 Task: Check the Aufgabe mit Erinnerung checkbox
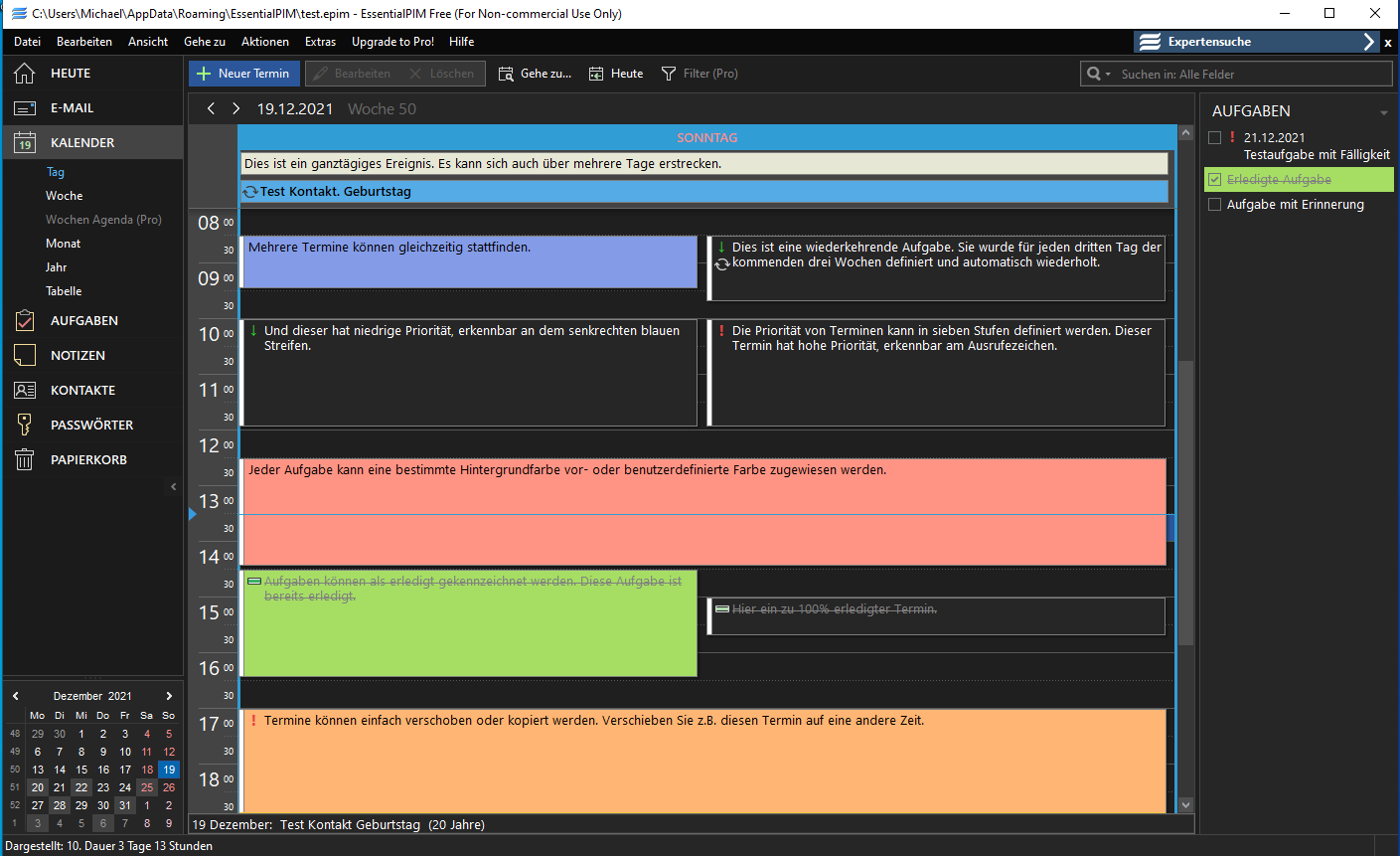pos(1214,205)
